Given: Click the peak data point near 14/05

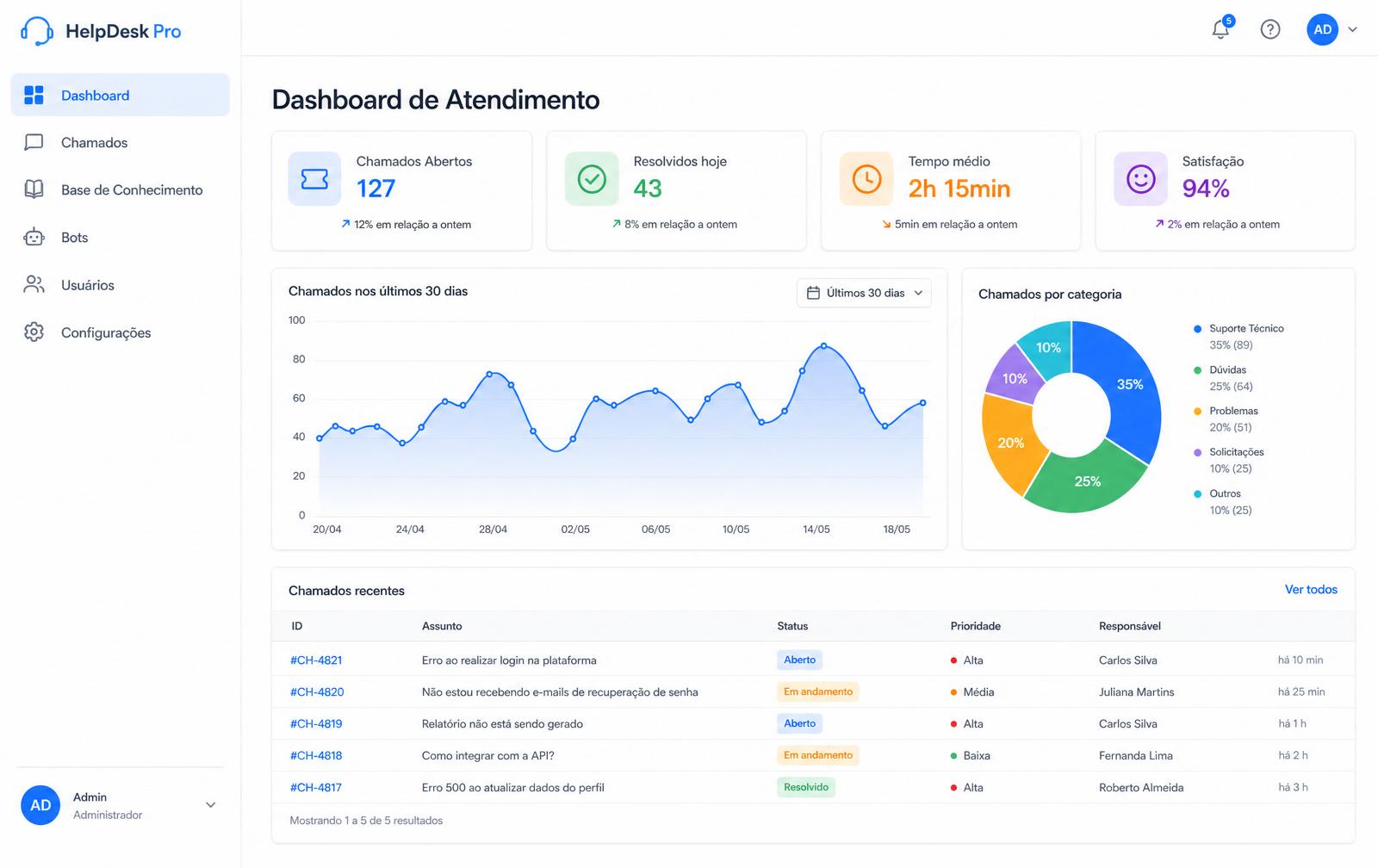Looking at the screenshot, I should coord(824,346).
